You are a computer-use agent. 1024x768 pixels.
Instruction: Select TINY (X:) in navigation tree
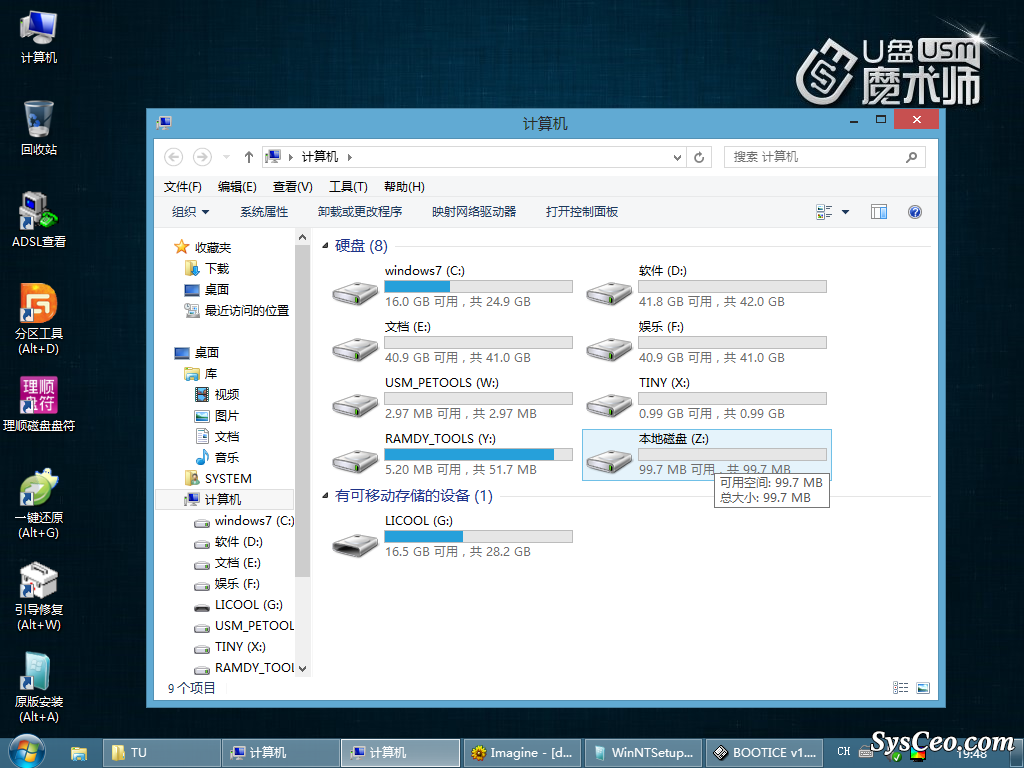(x=230, y=647)
